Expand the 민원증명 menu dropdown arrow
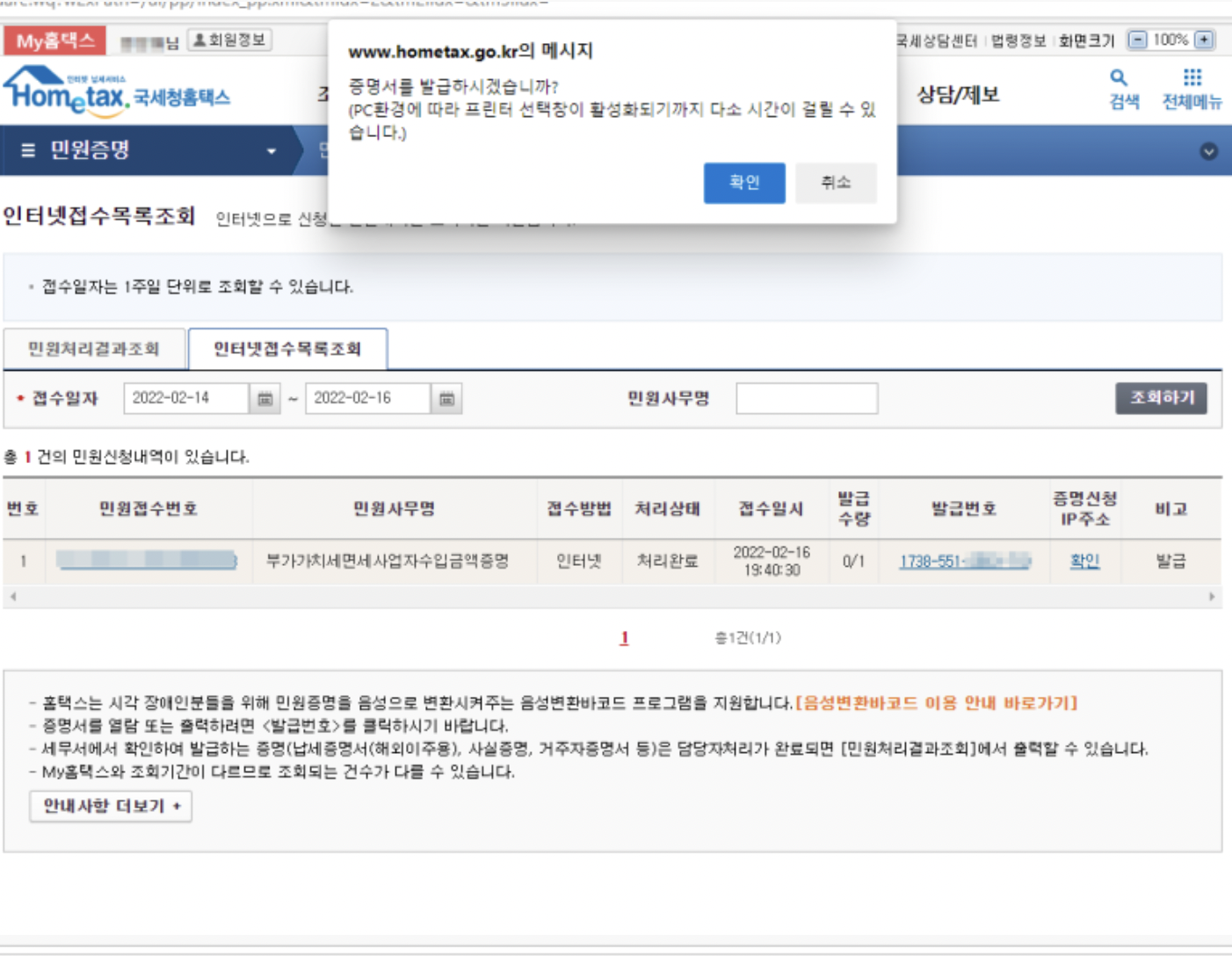 270,149
